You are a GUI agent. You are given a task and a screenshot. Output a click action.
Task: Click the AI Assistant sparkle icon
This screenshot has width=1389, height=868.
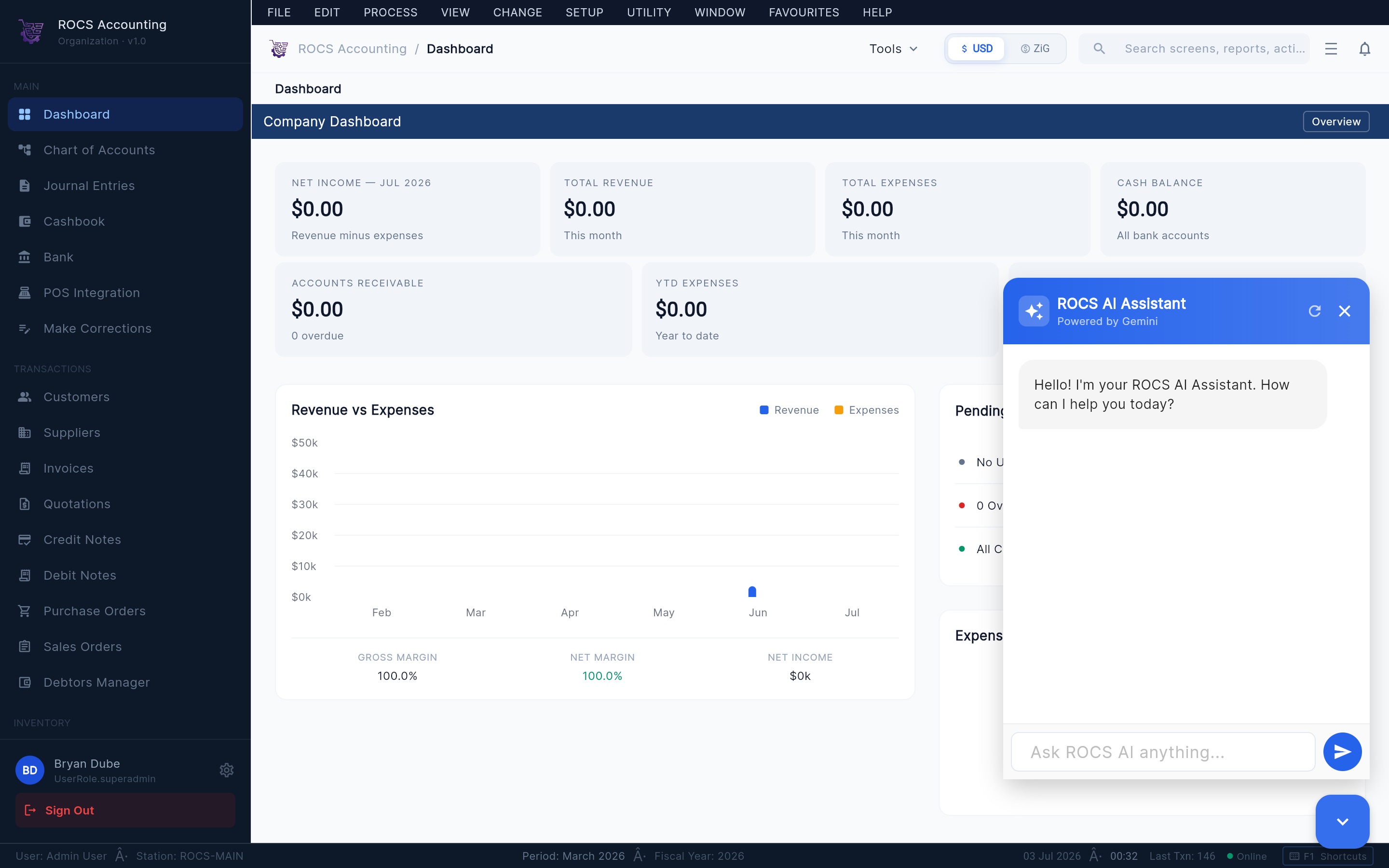pyautogui.click(x=1034, y=311)
